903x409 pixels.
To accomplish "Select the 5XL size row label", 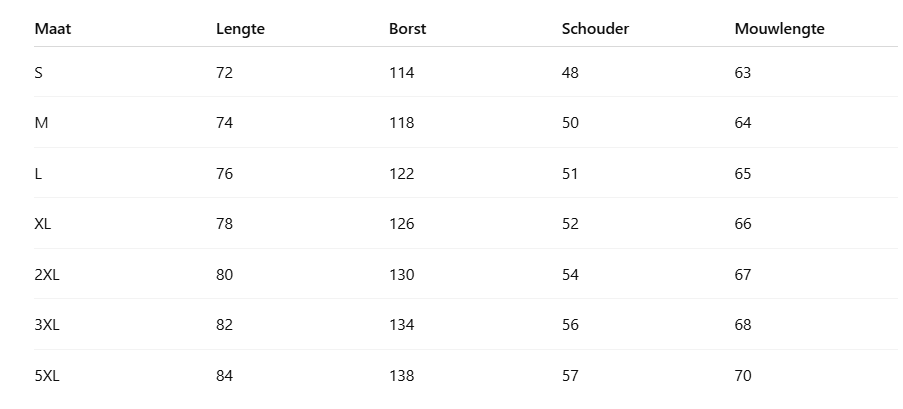I will coord(47,376).
